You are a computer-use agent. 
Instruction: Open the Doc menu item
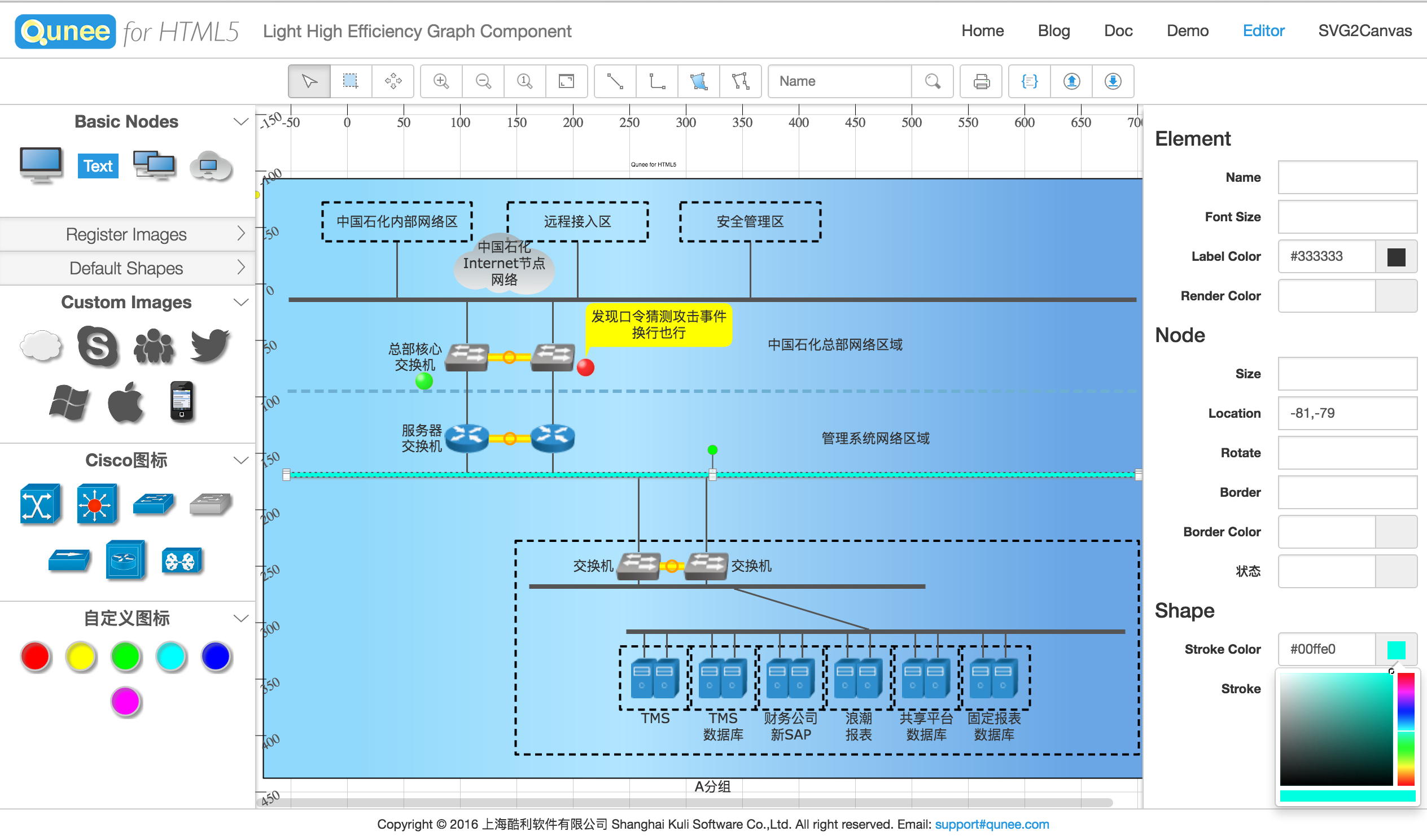pyautogui.click(x=1118, y=30)
